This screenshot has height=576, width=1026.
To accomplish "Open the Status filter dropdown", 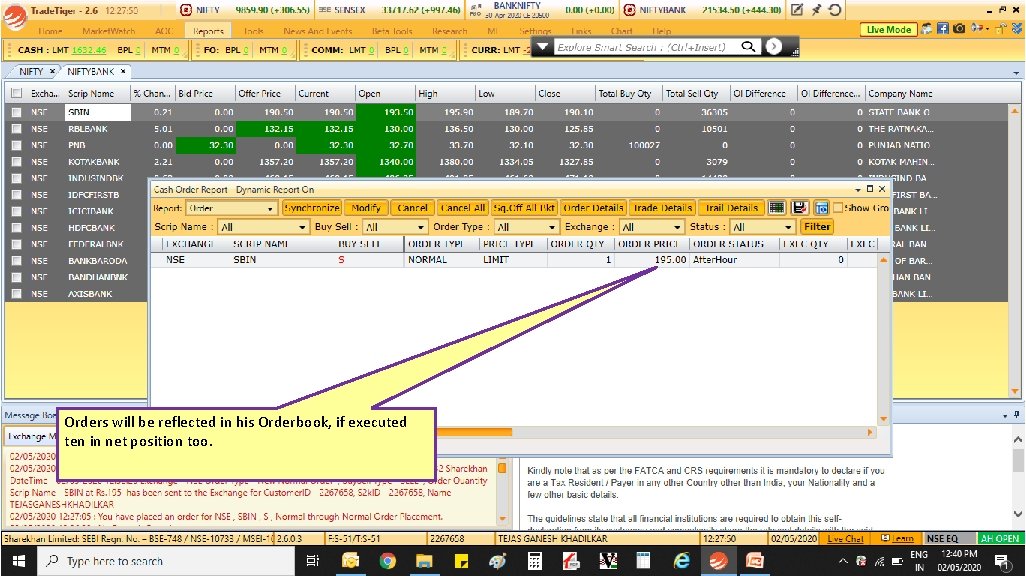I will [763, 226].
